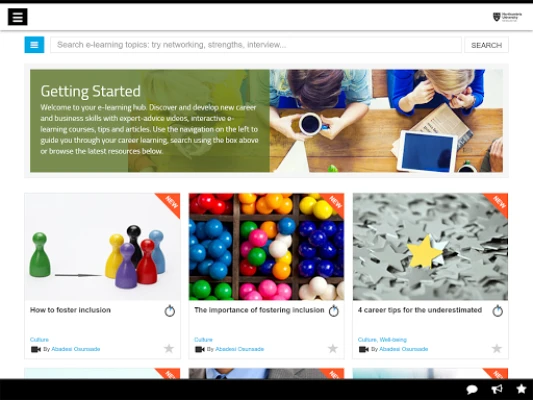Click watch-later icon on importance of fostering inclusion

[x=334, y=311]
